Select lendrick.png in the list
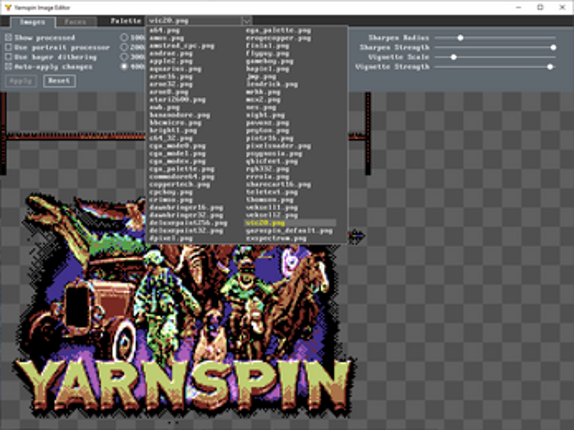 (x=272, y=84)
